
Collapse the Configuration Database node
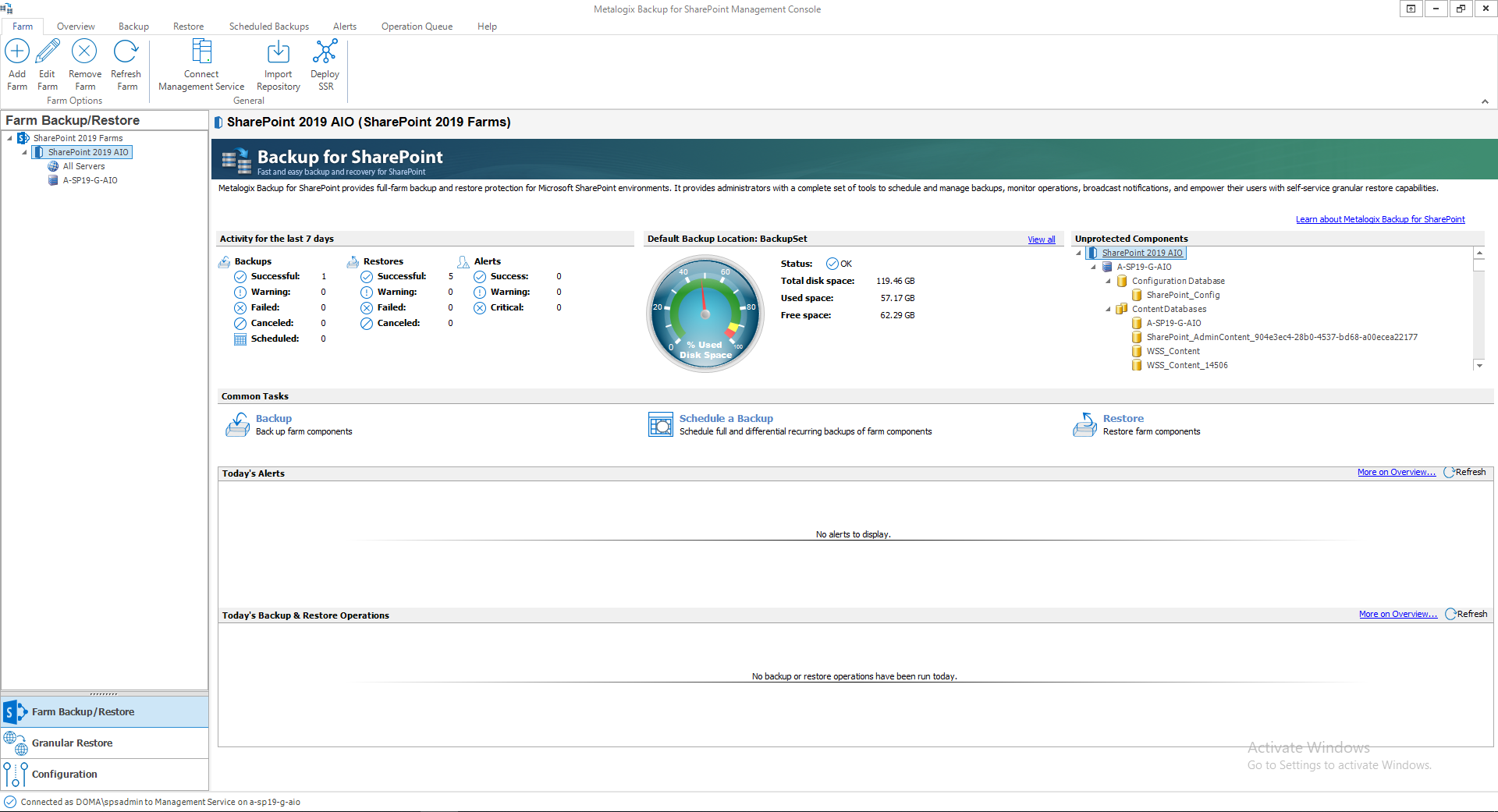click(1108, 282)
